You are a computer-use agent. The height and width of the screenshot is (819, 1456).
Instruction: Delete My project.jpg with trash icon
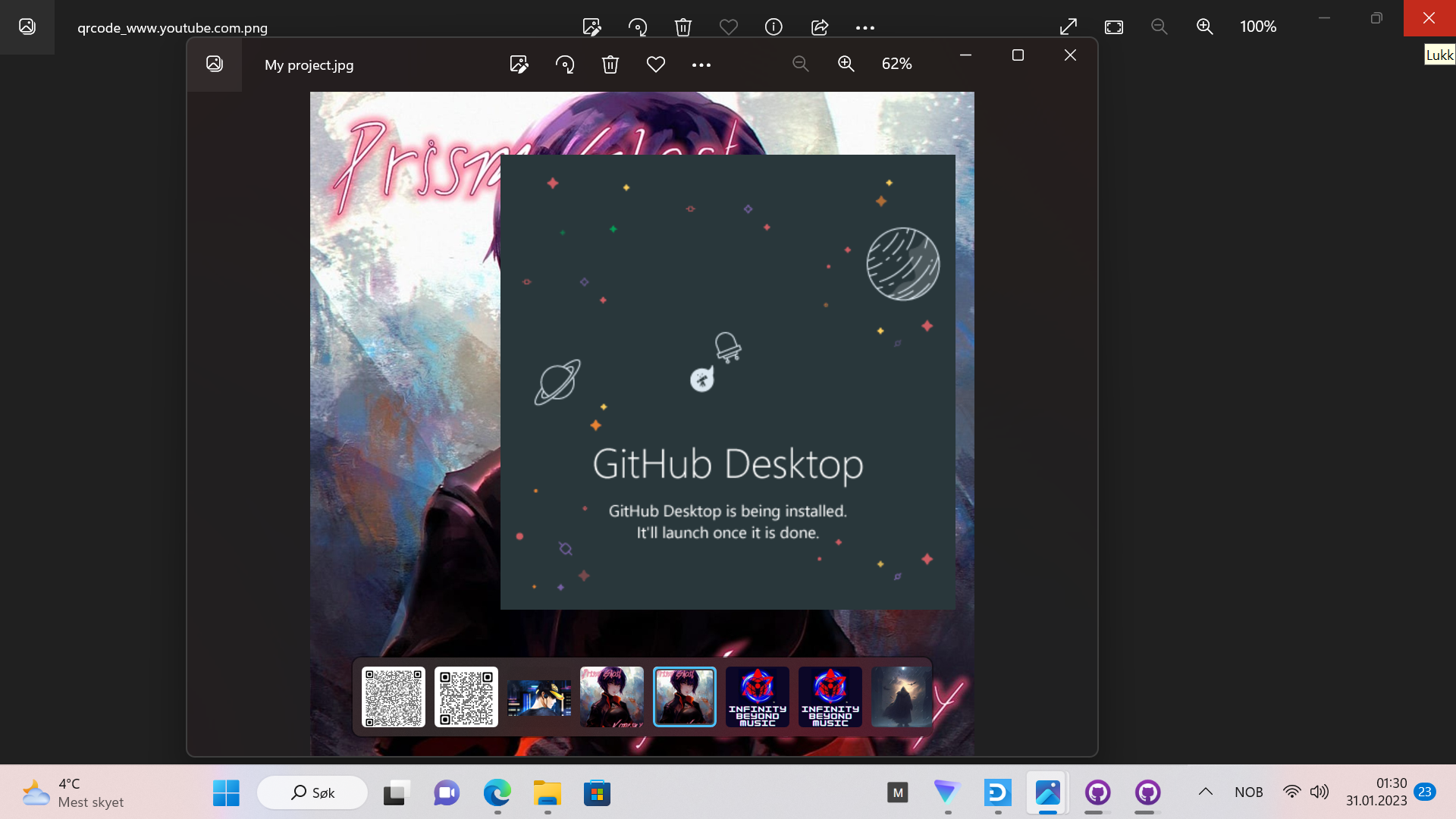point(610,64)
